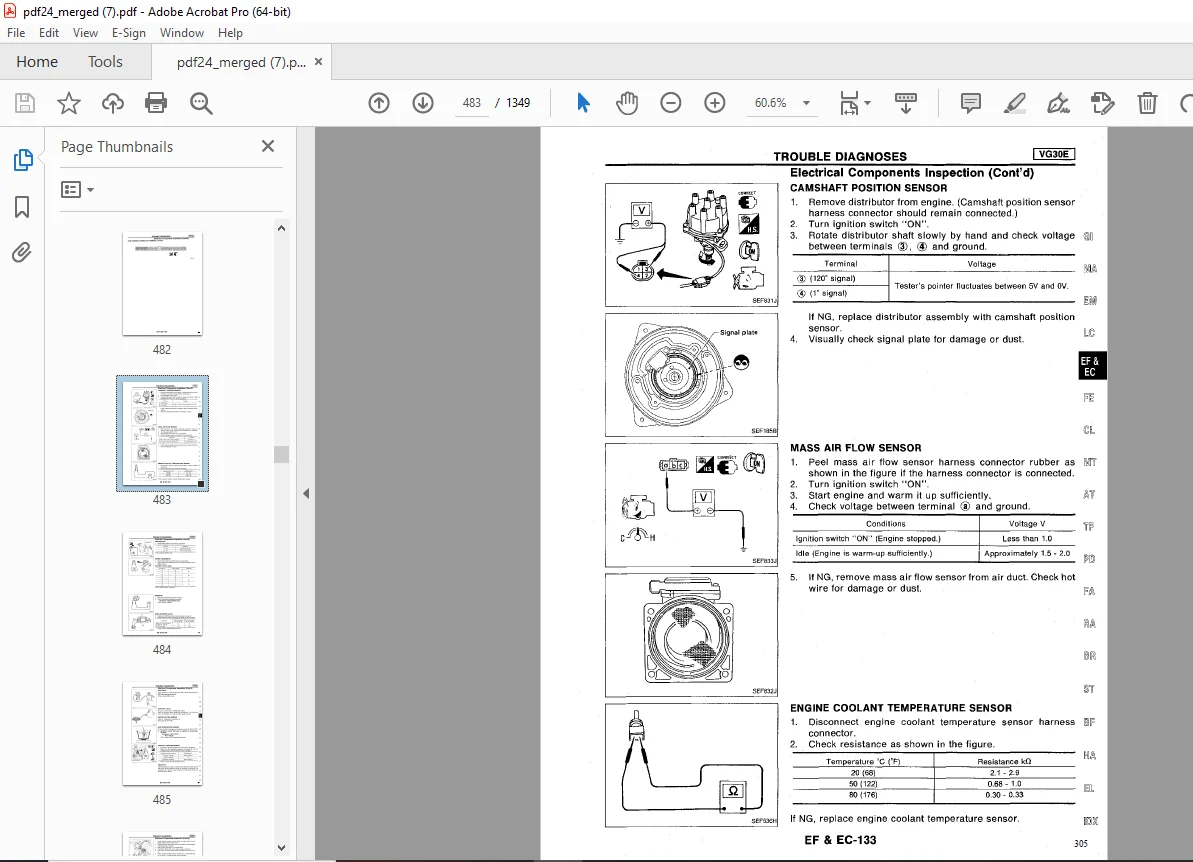Open the find text search tool
Viewport: 1193px width, 862px height.
pos(201,103)
